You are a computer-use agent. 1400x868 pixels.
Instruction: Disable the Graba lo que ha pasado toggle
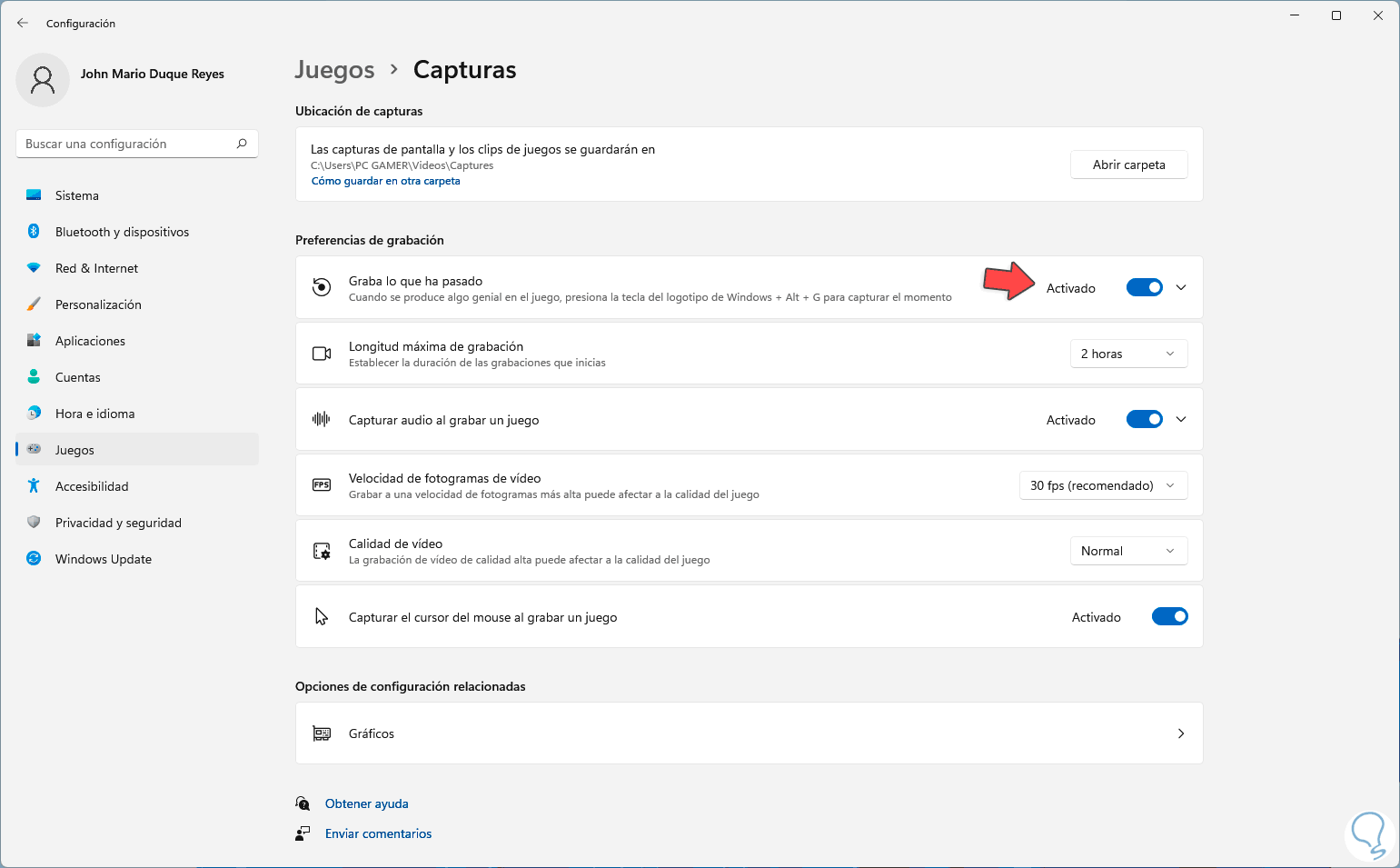click(1144, 288)
